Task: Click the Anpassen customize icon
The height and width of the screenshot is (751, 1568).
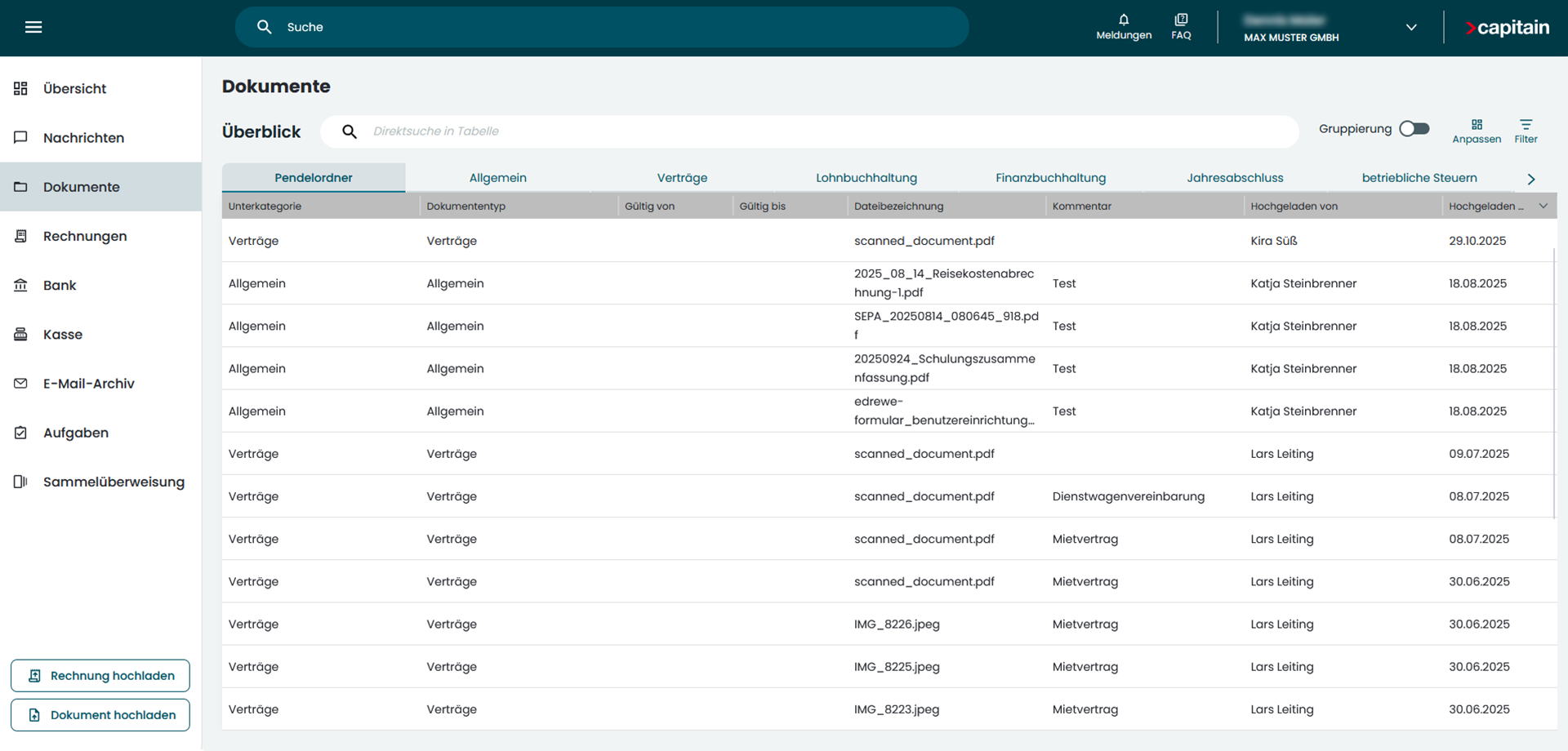Action: click(x=1477, y=130)
